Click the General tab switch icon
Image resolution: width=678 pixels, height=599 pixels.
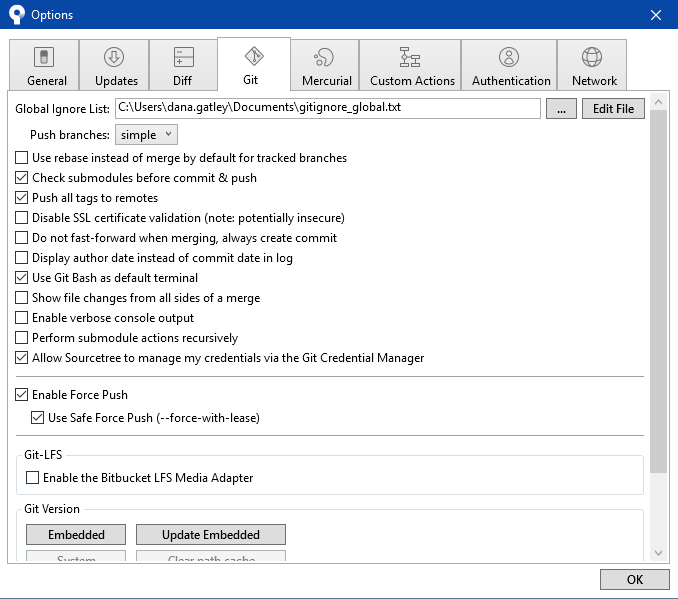(x=44, y=57)
